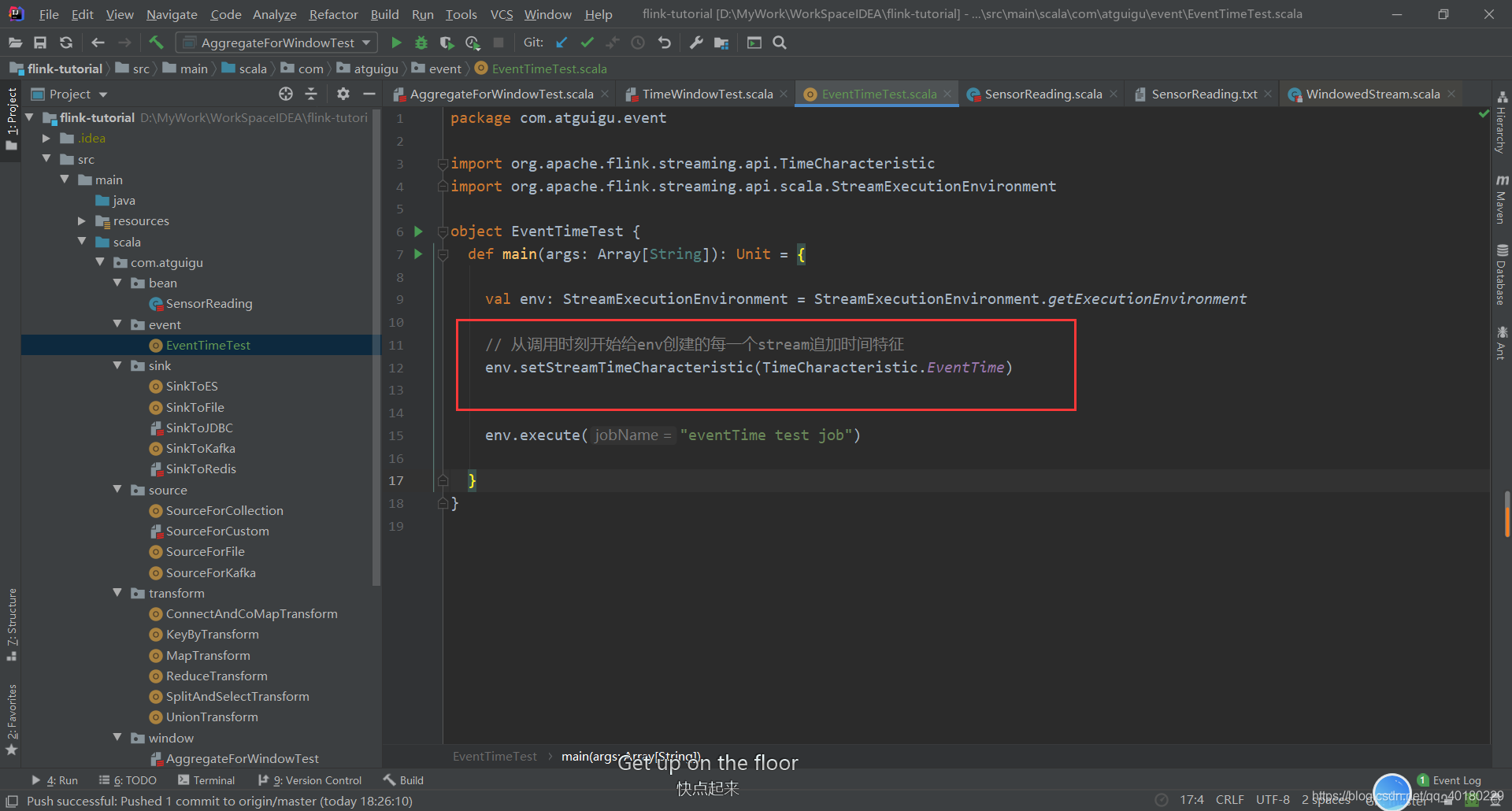Viewport: 1512px width, 811px height.
Task: Open the 6: TODO tool window
Action: 128,780
